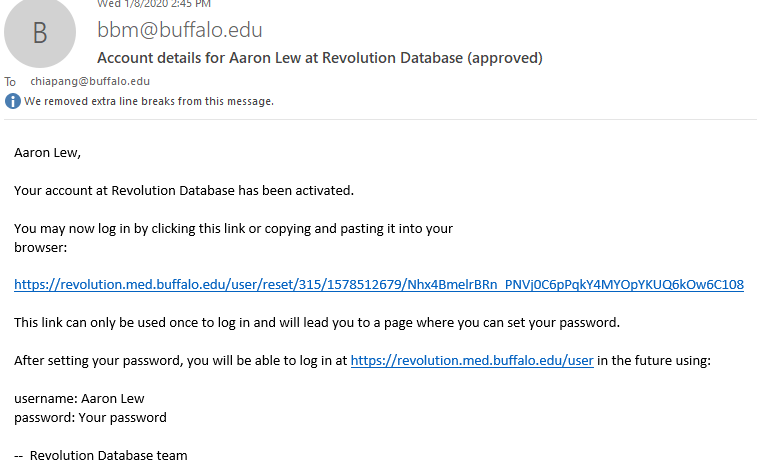Click the password: Your password line
The image size is (757, 467).
90,417
